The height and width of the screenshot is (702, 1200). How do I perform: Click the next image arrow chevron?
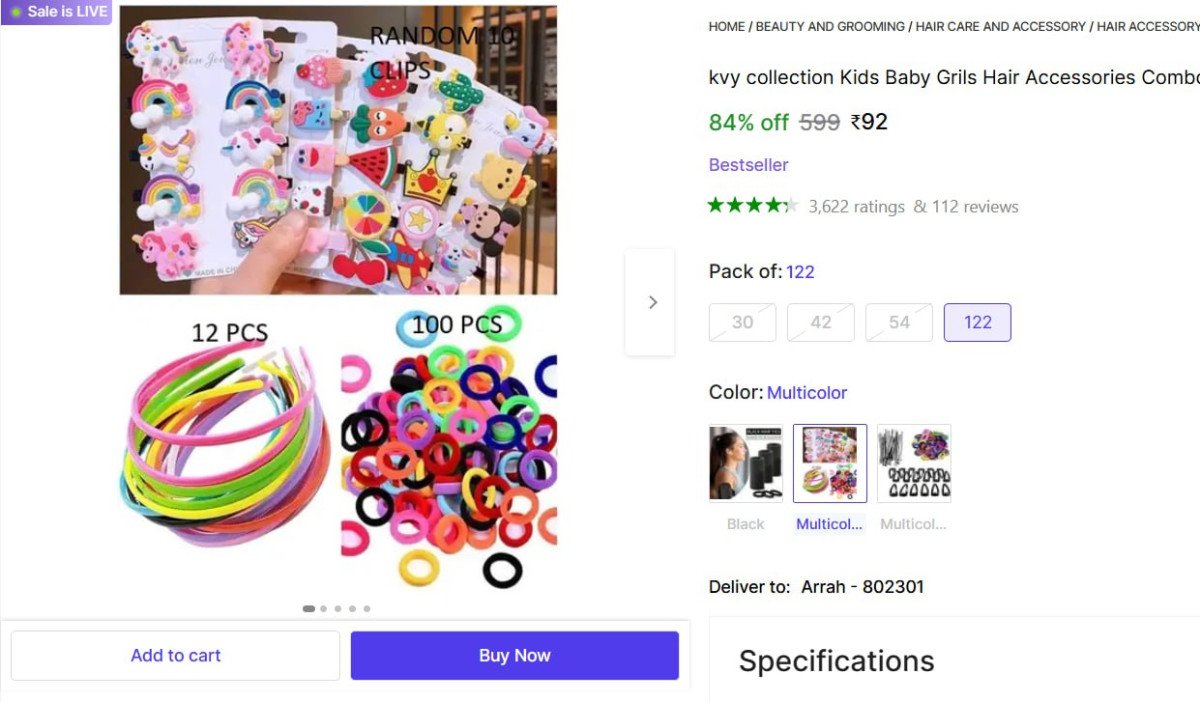coord(651,302)
